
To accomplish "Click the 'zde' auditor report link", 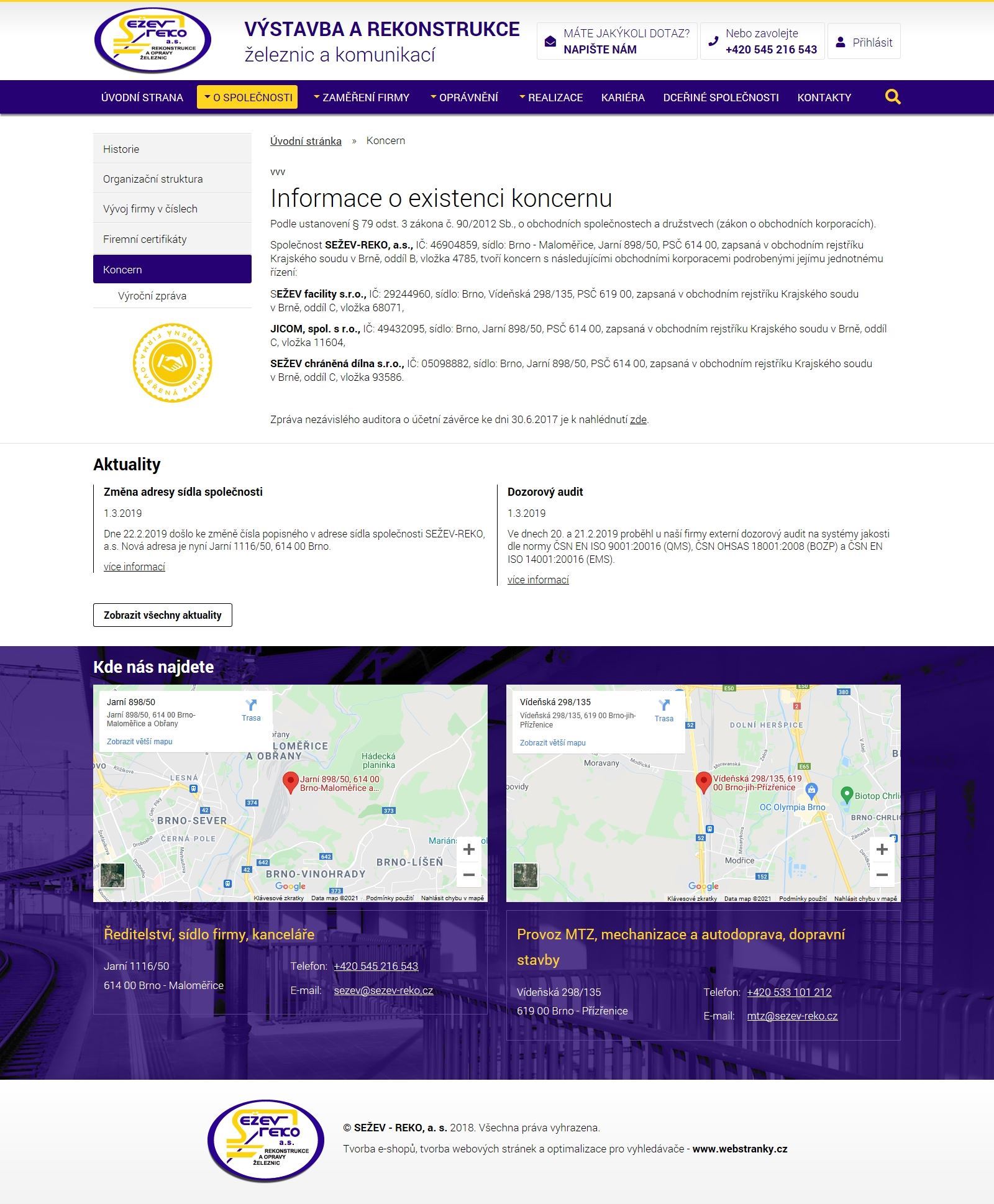I will [638, 419].
